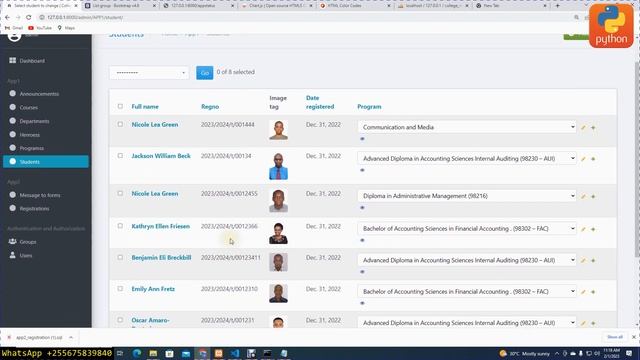Screen dimensions: 640x360
Task: Open Courses in the sidebar
Action: (x=29, y=107)
